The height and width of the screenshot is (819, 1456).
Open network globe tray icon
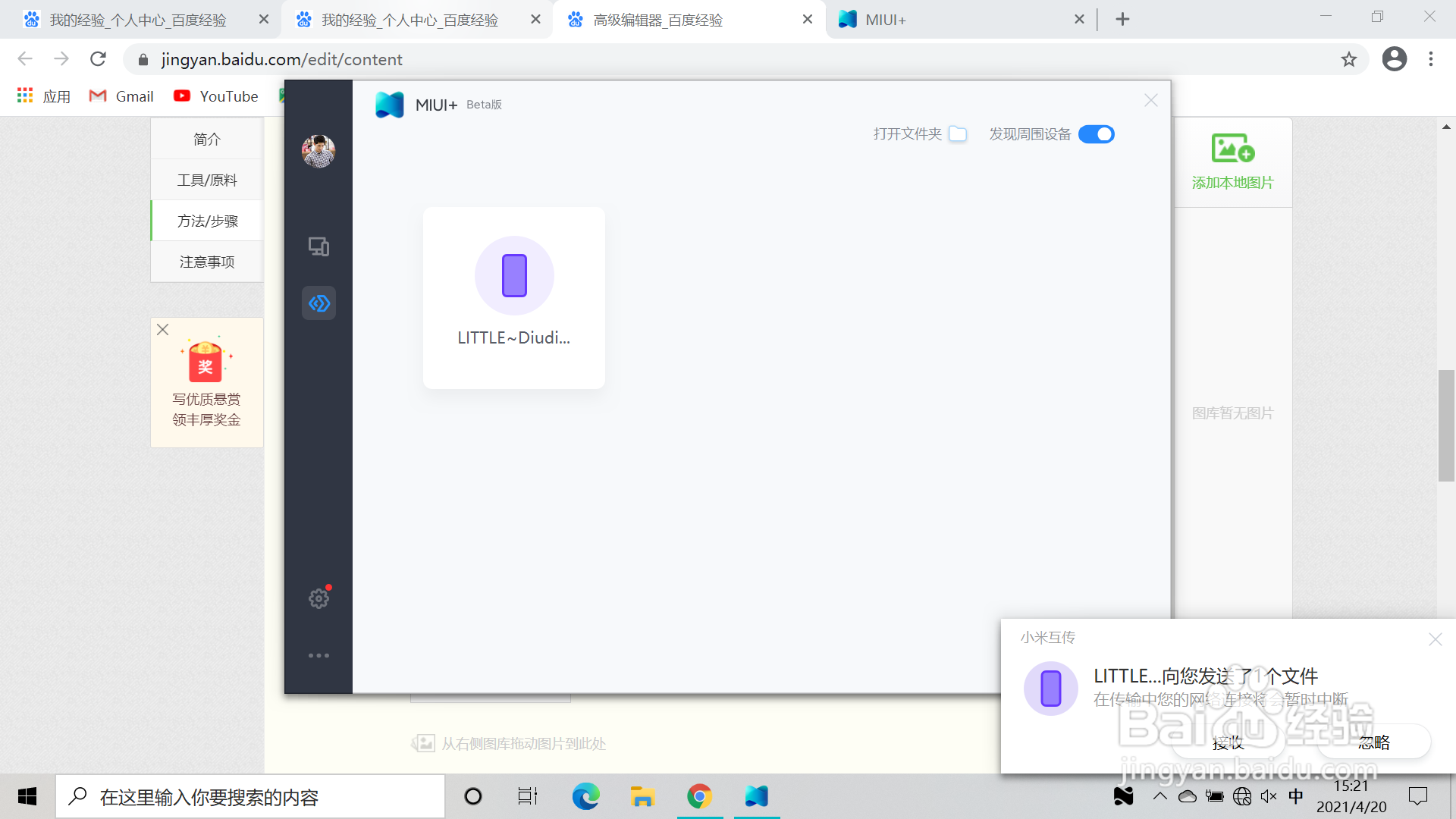pos(1242,796)
